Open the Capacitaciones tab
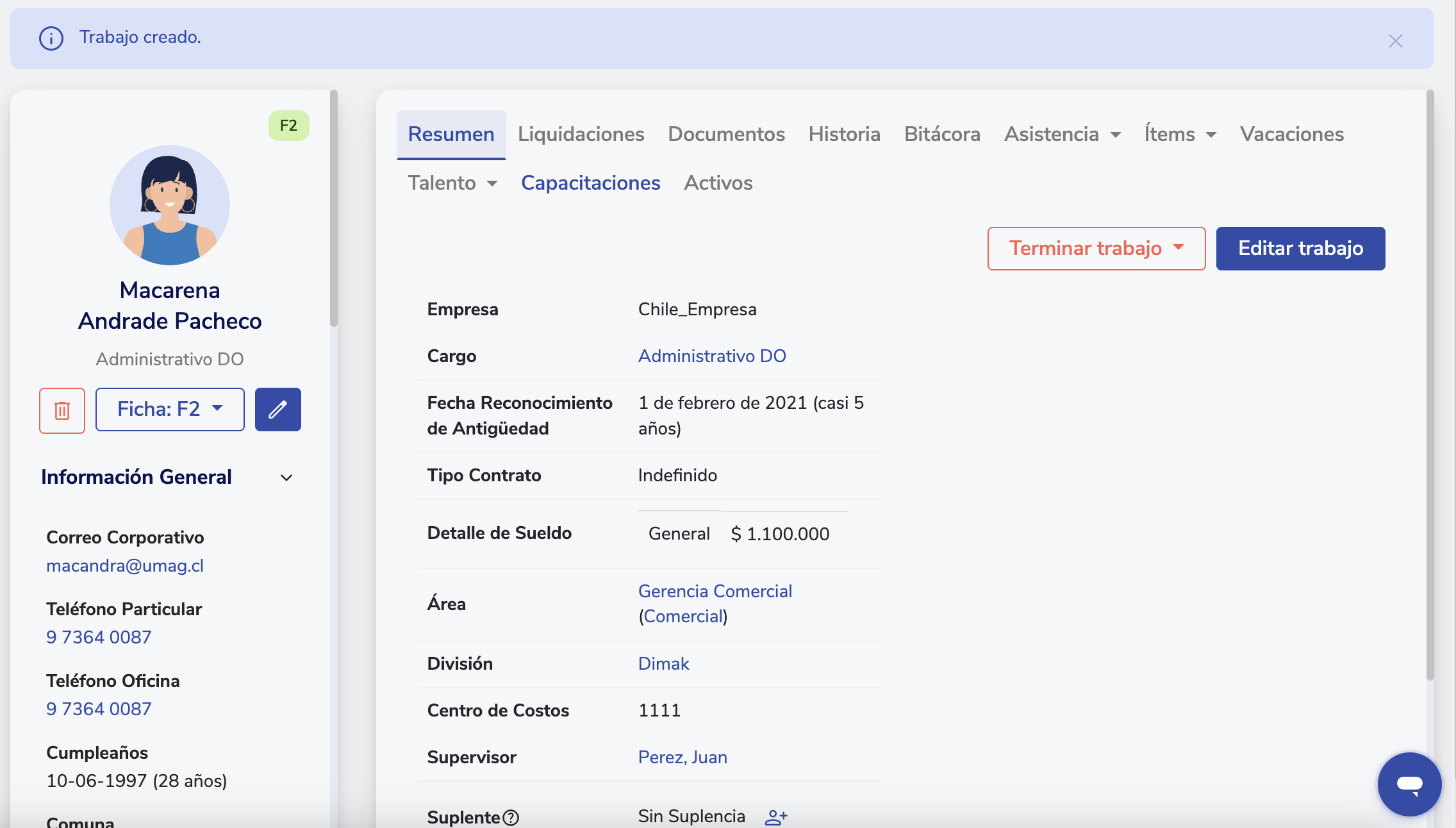The height and width of the screenshot is (828, 1456). [590, 183]
